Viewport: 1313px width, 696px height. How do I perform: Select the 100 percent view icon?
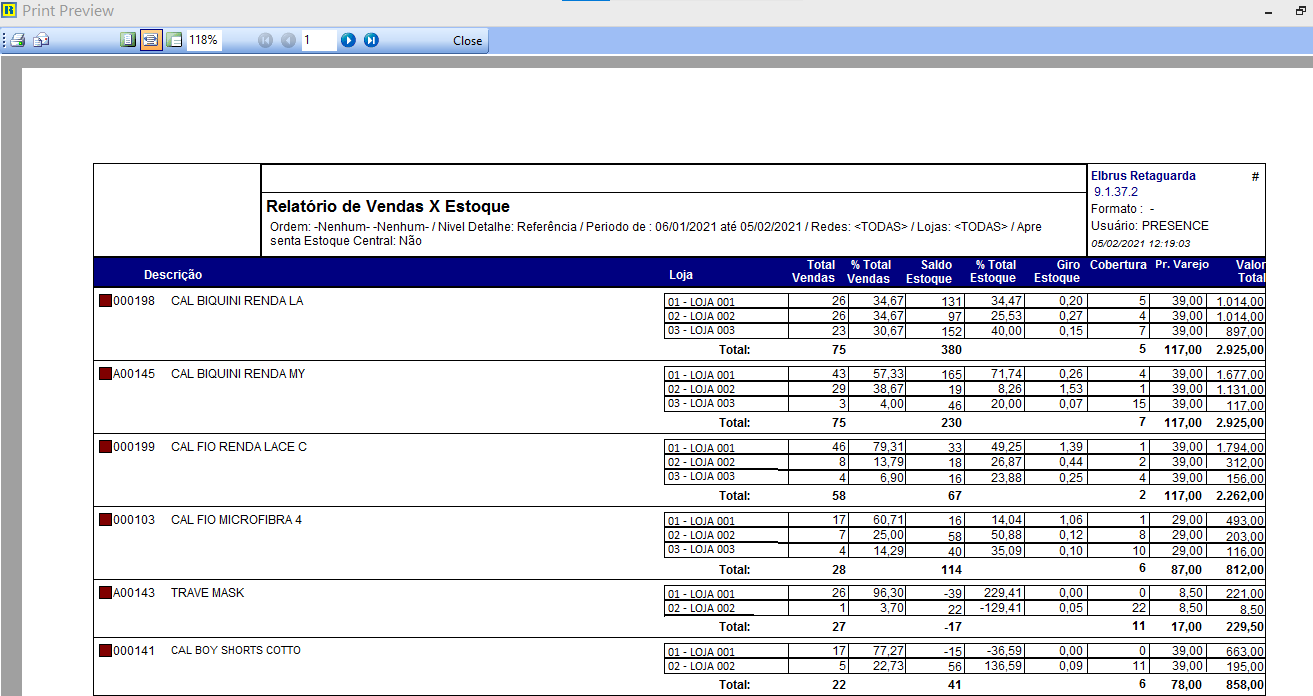(174, 41)
